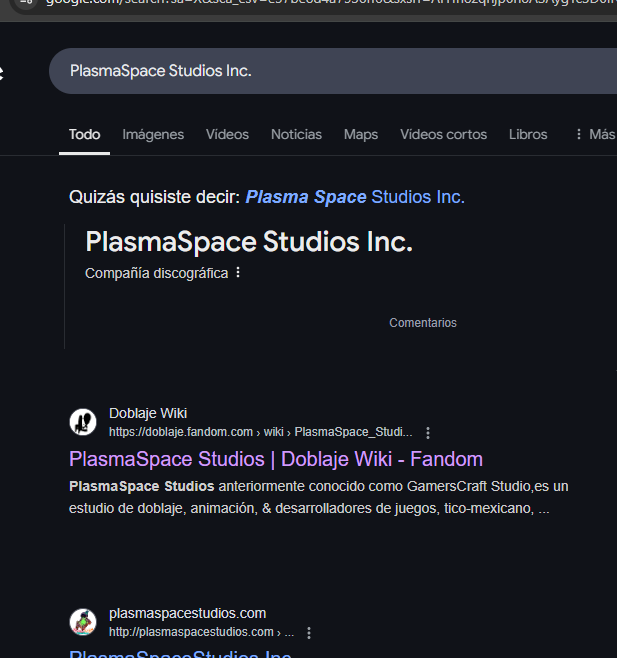Select the Todo tab
Viewport: 617px width, 658px height.
[84, 134]
